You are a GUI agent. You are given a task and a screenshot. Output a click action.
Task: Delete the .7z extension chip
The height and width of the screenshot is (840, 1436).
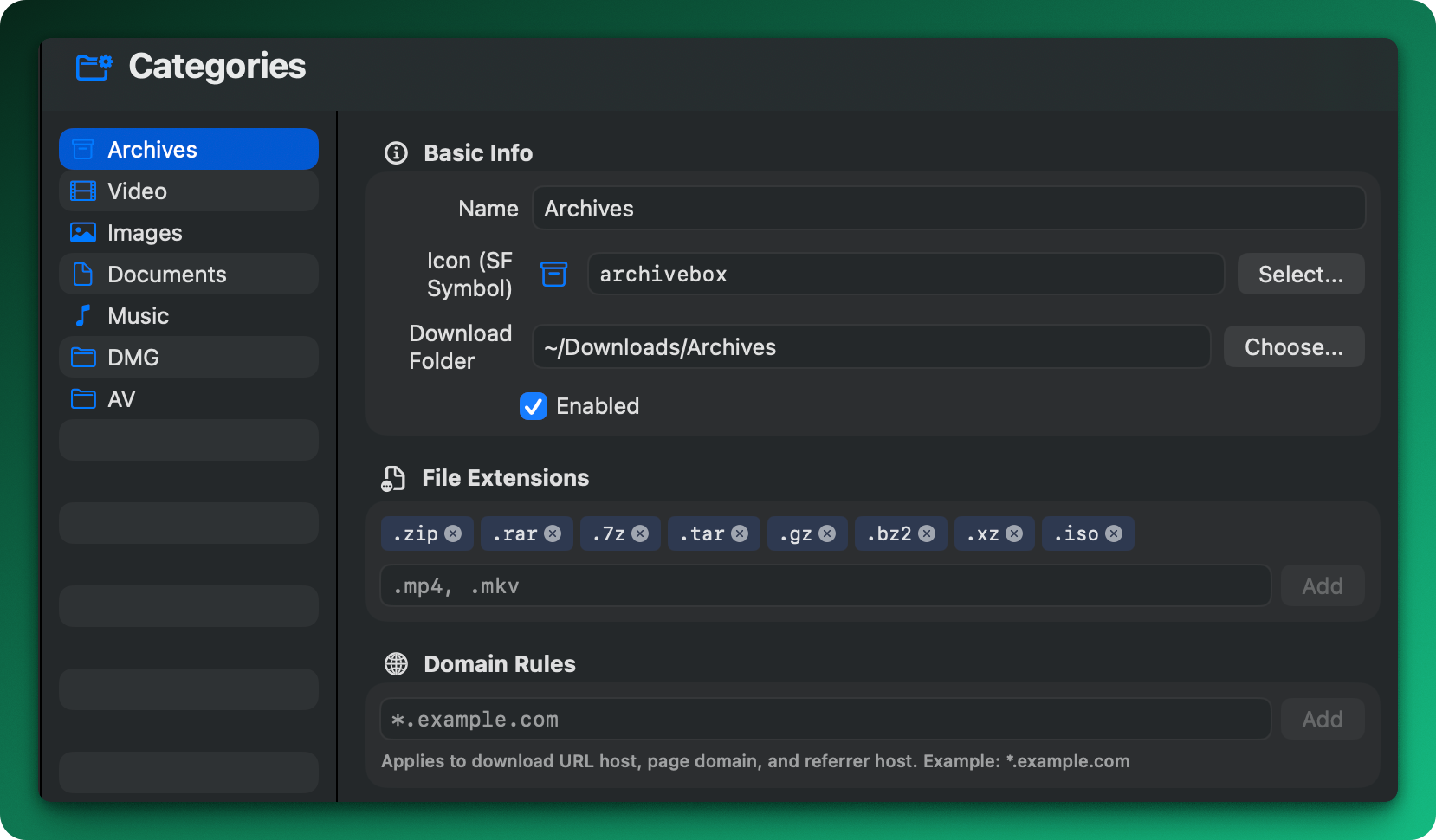click(640, 533)
